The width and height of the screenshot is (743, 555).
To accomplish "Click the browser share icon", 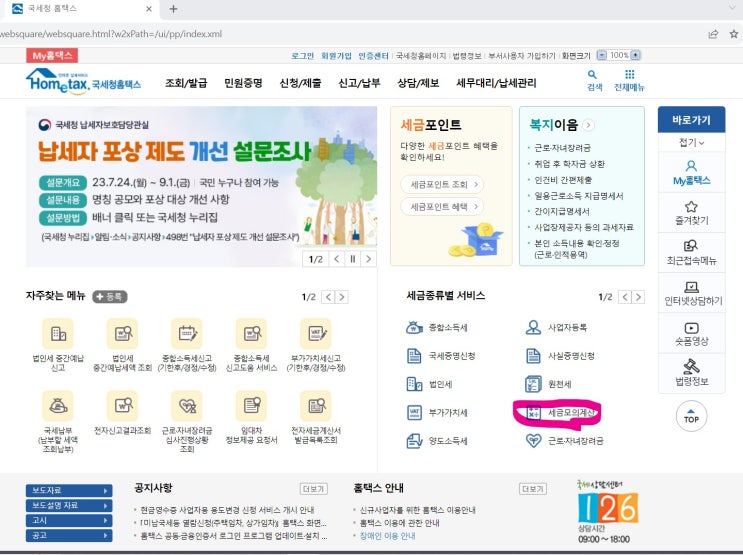I will tap(713, 34).
